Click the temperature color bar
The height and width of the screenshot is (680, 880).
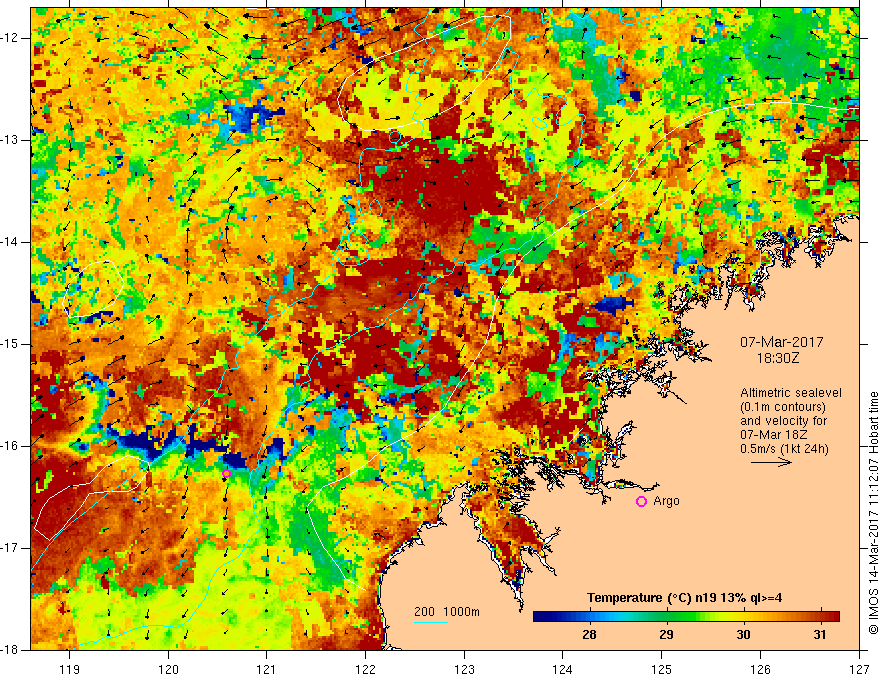686,617
